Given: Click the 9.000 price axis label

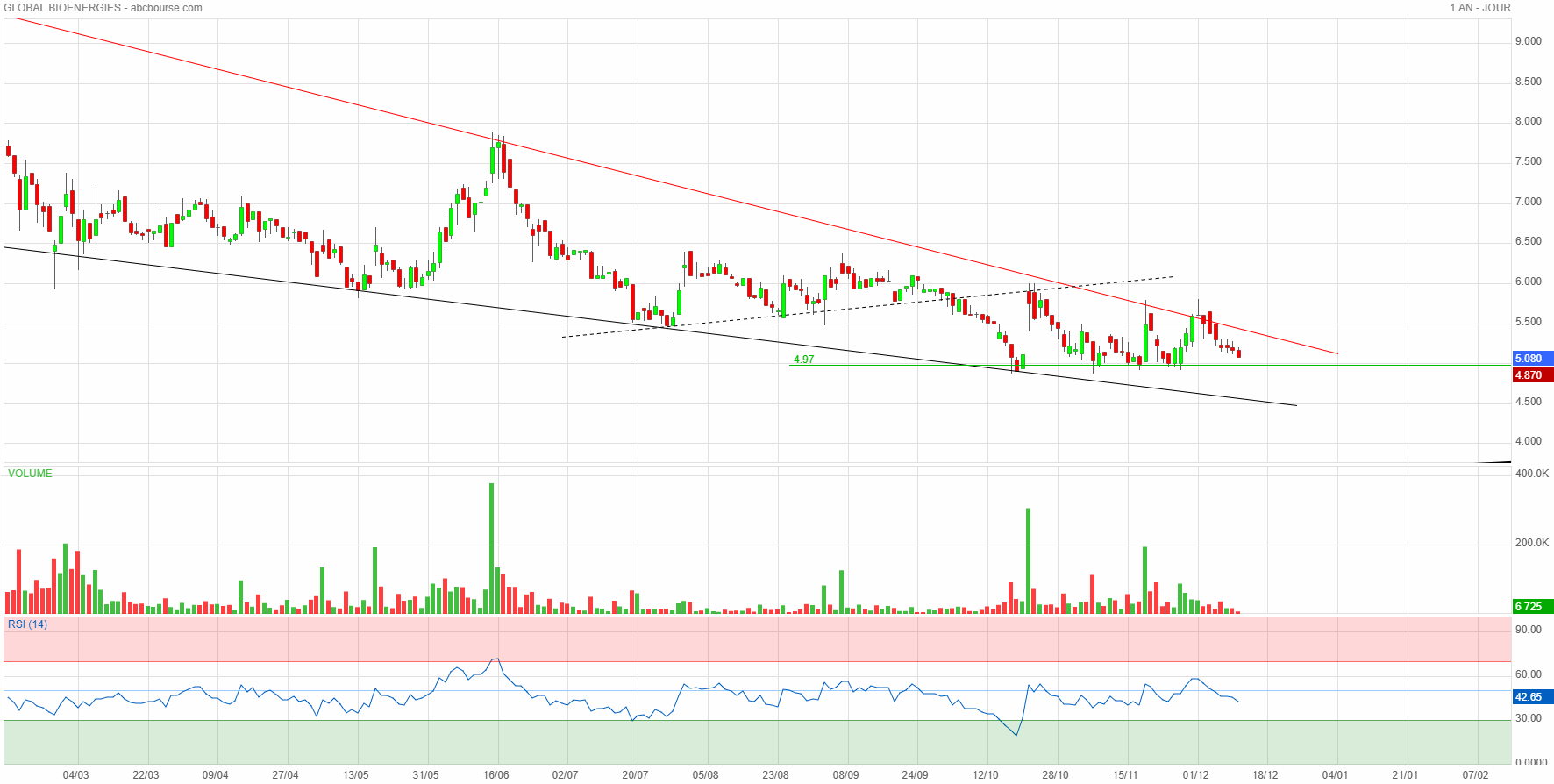Looking at the screenshot, I should coord(1529,41).
